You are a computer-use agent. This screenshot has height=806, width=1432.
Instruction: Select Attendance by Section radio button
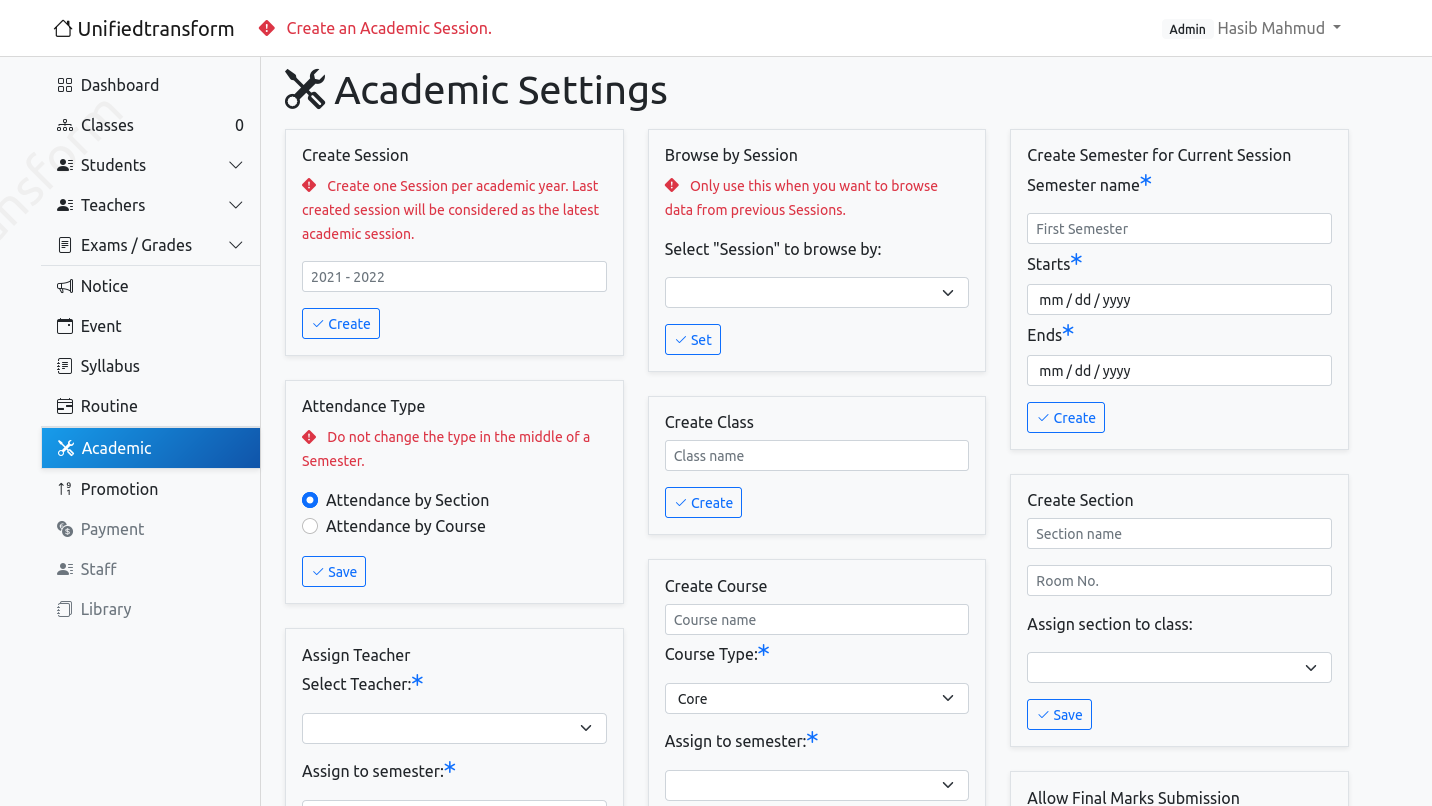pyautogui.click(x=310, y=500)
